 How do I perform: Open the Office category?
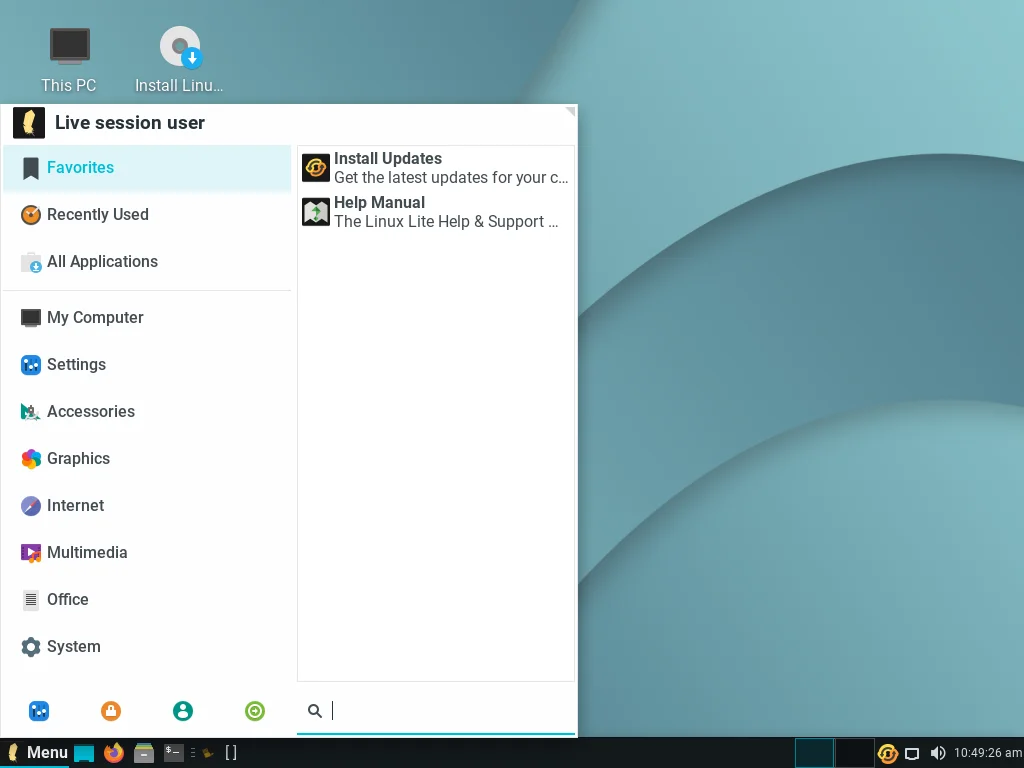tap(147, 600)
